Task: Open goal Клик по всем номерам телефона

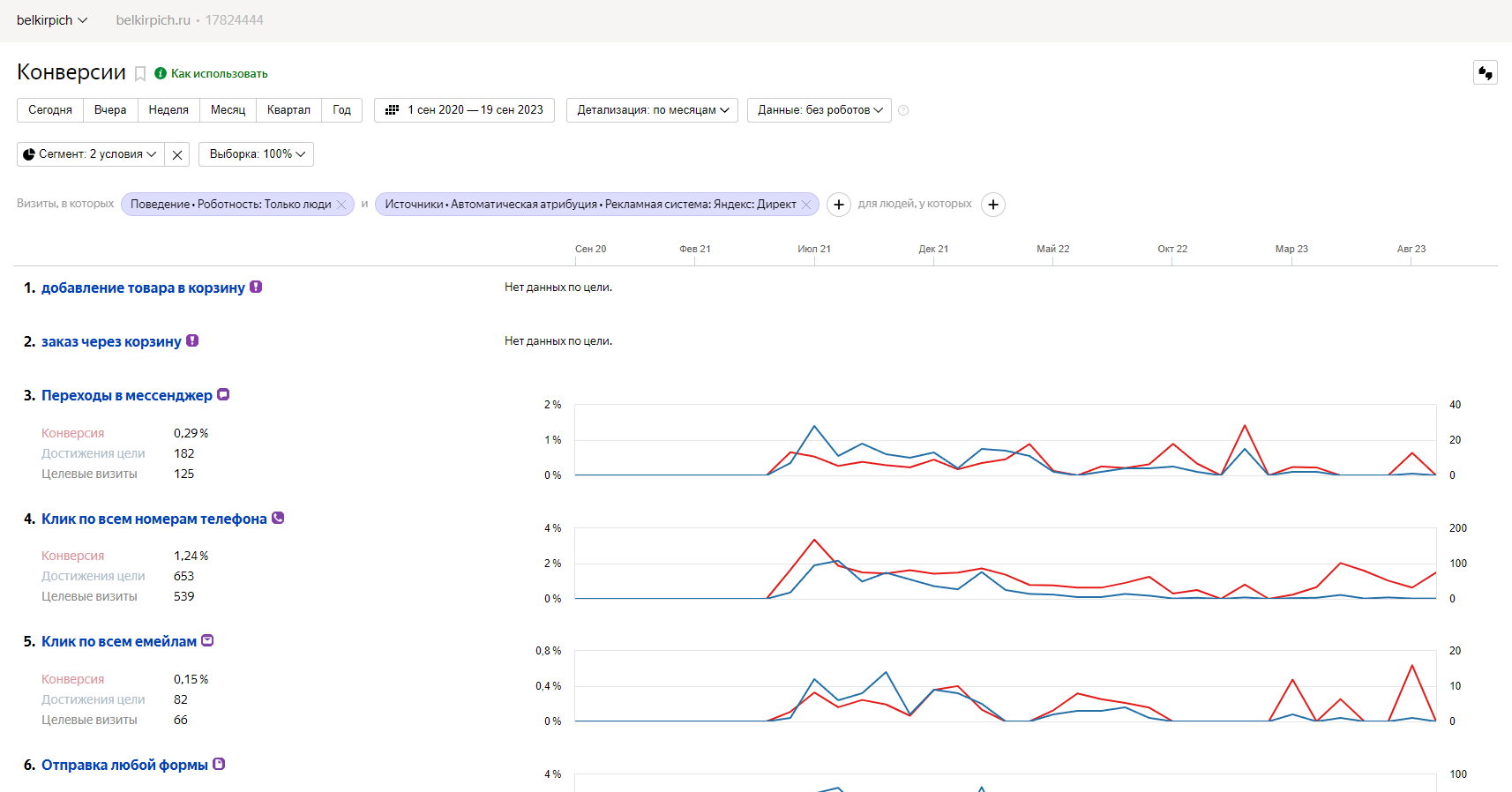Action: coord(154,519)
